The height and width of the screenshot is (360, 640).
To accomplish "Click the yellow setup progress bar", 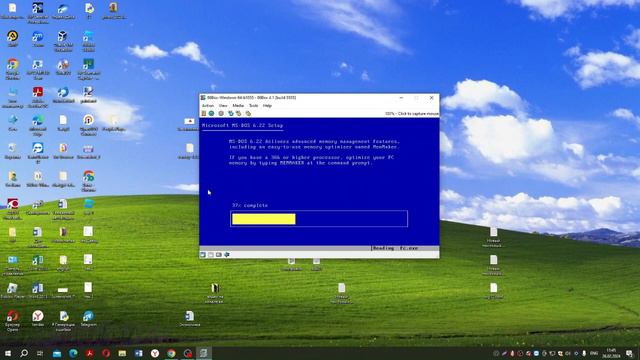I will (x=264, y=219).
